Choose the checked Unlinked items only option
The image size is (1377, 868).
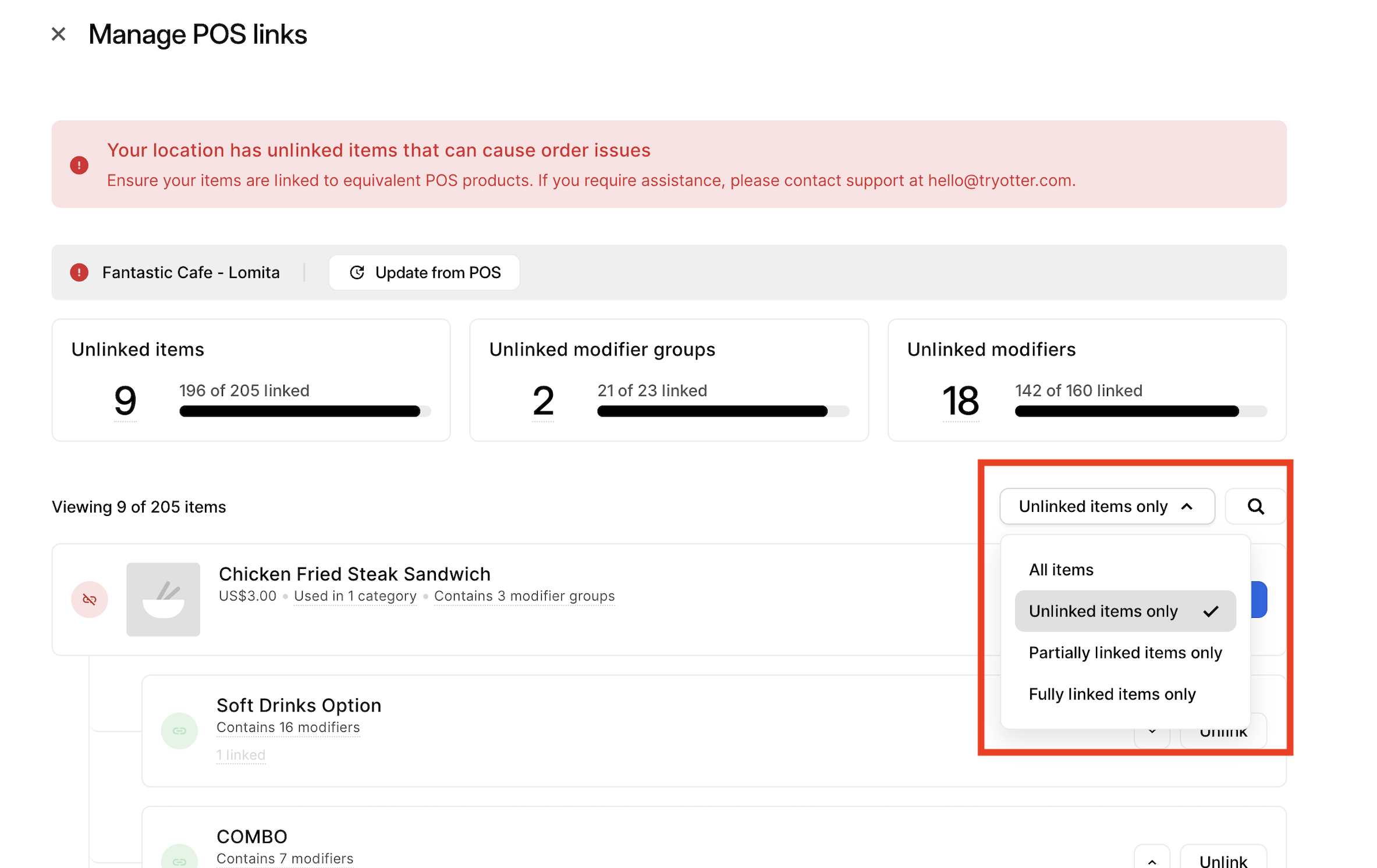[x=1124, y=611]
